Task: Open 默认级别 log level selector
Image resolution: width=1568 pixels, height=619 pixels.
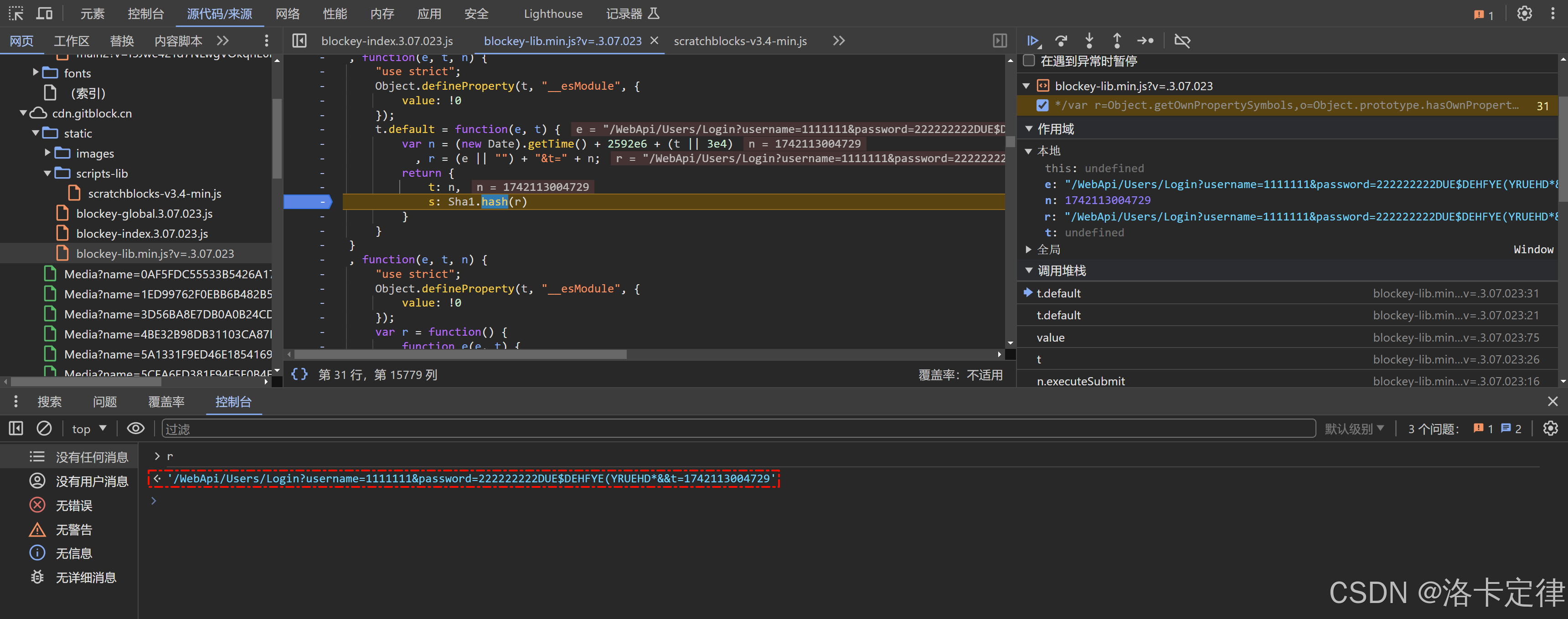Action: click(x=1354, y=429)
